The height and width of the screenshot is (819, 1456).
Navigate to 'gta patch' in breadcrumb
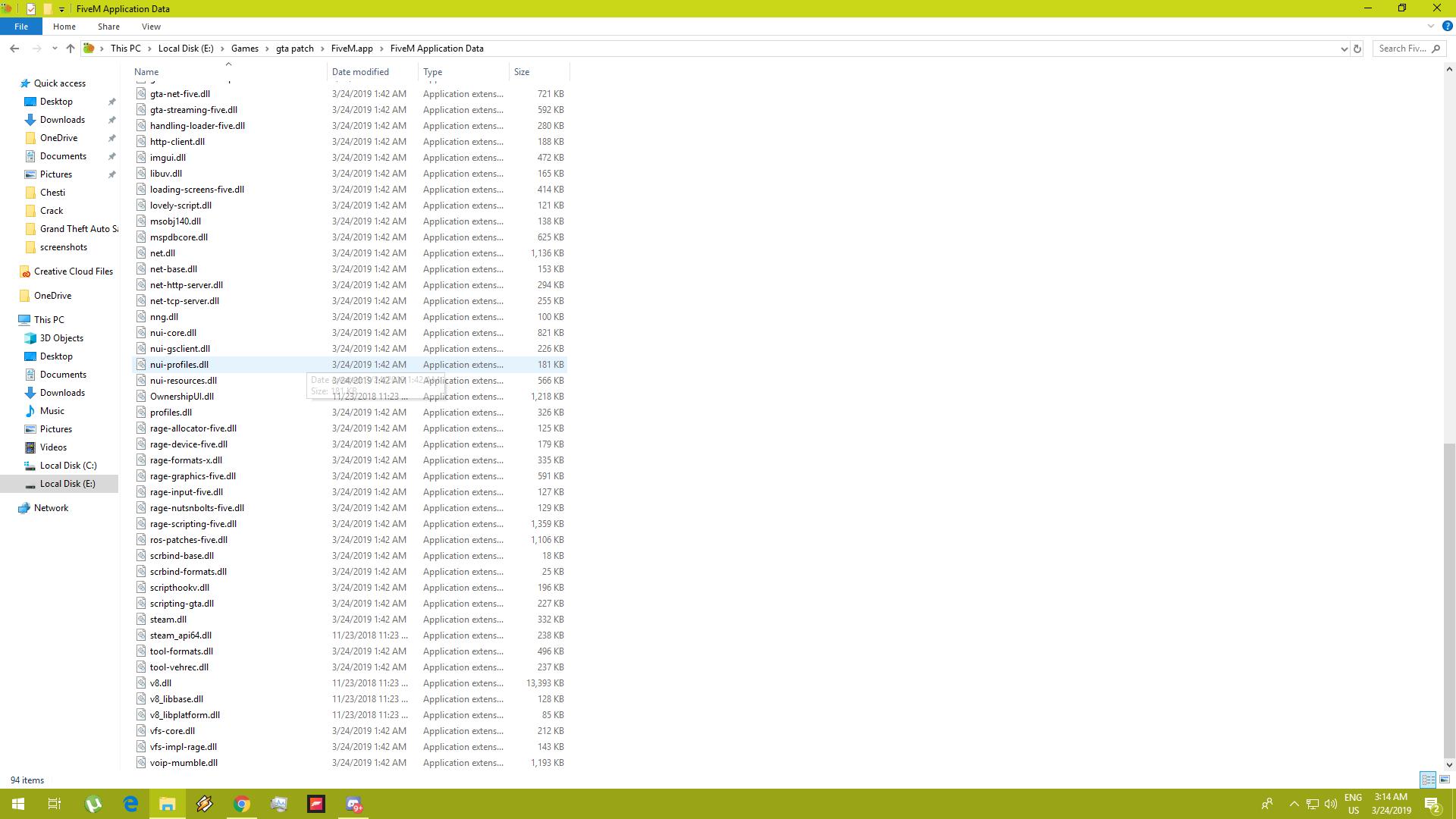pyautogui.click(x=294, y=49)
